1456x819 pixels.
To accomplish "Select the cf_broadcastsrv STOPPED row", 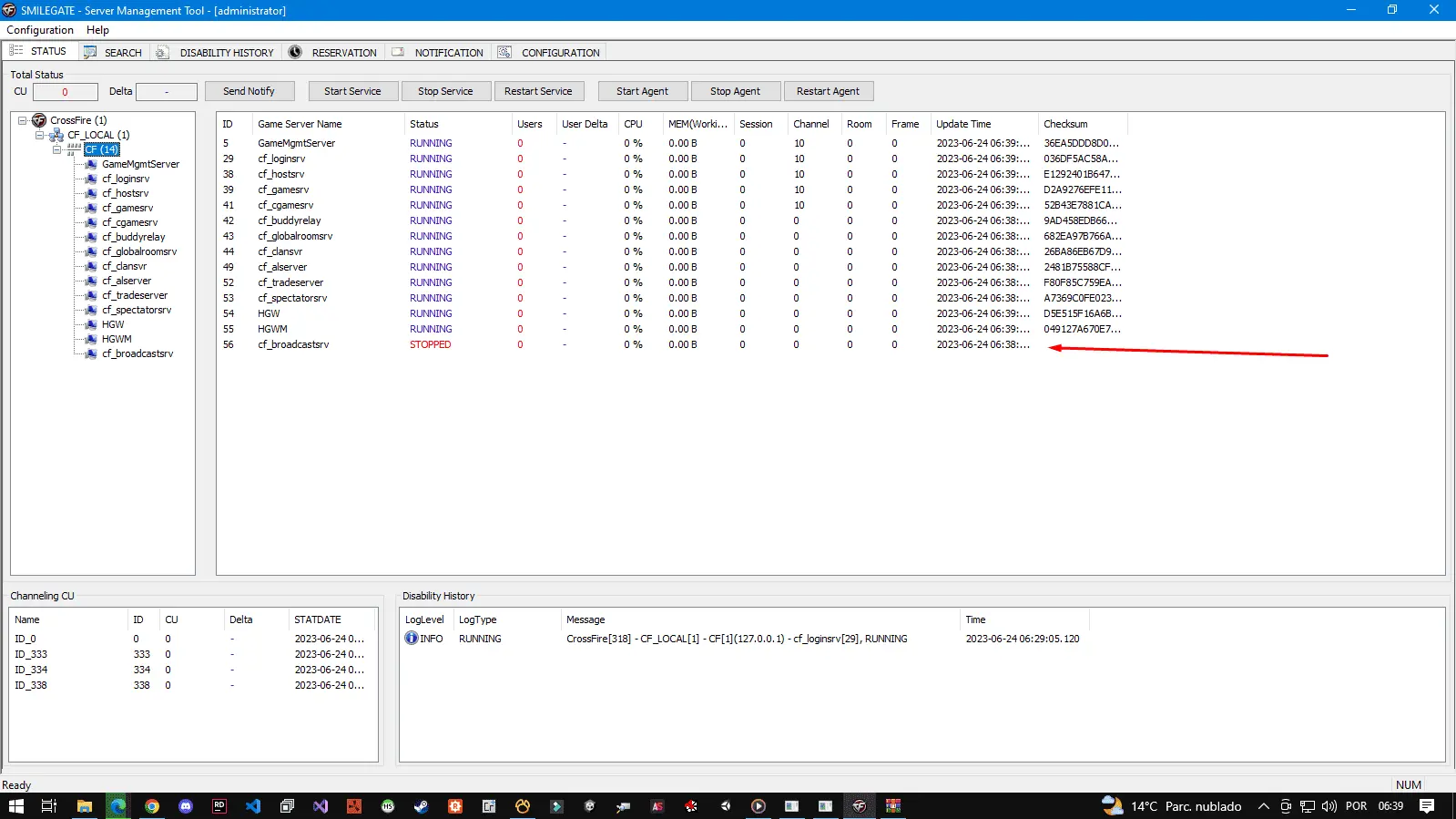I will click(x=673, y=344).
